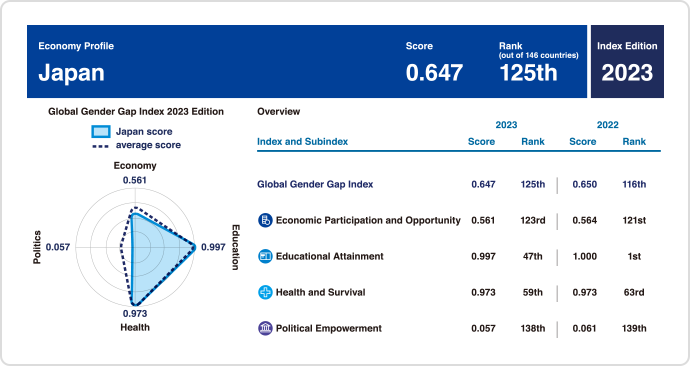The height and width of the screenshot is (366, 690).
Task: Click the overall score 0.647 in banner
Action: click(434, 73)
